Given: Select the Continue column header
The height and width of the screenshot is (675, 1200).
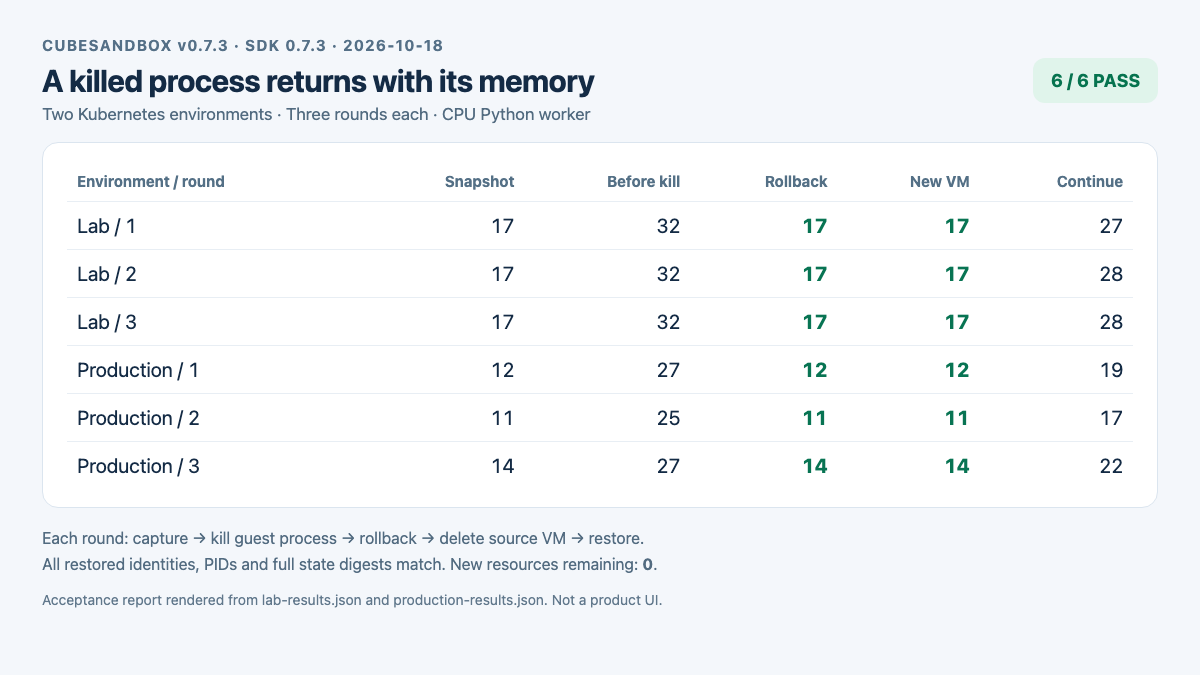Looking at the screenshot, I should tap(1090, 182).
